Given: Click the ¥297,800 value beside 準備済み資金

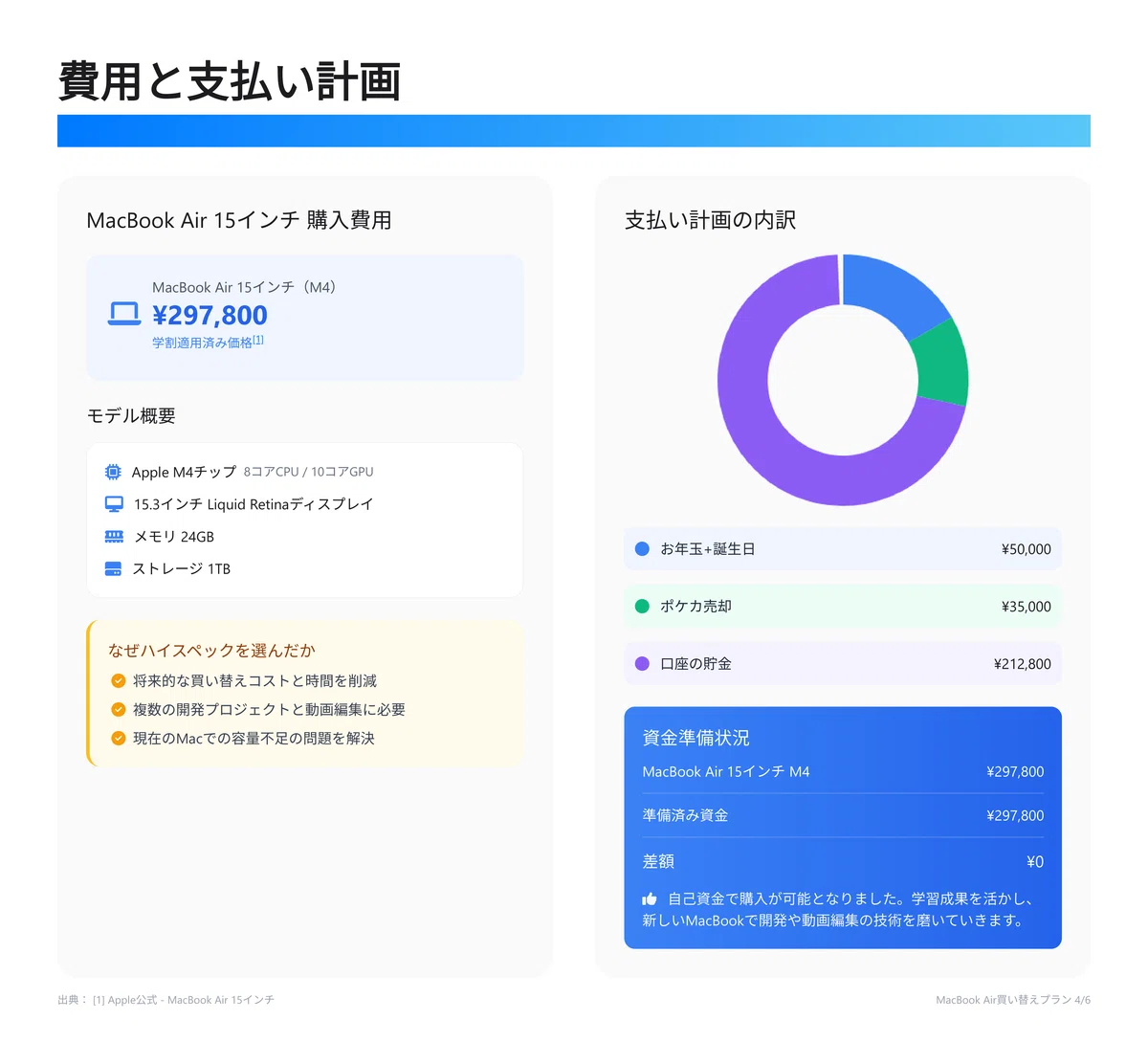Looking at the screenshot, I should click(x=1015, y=816).
